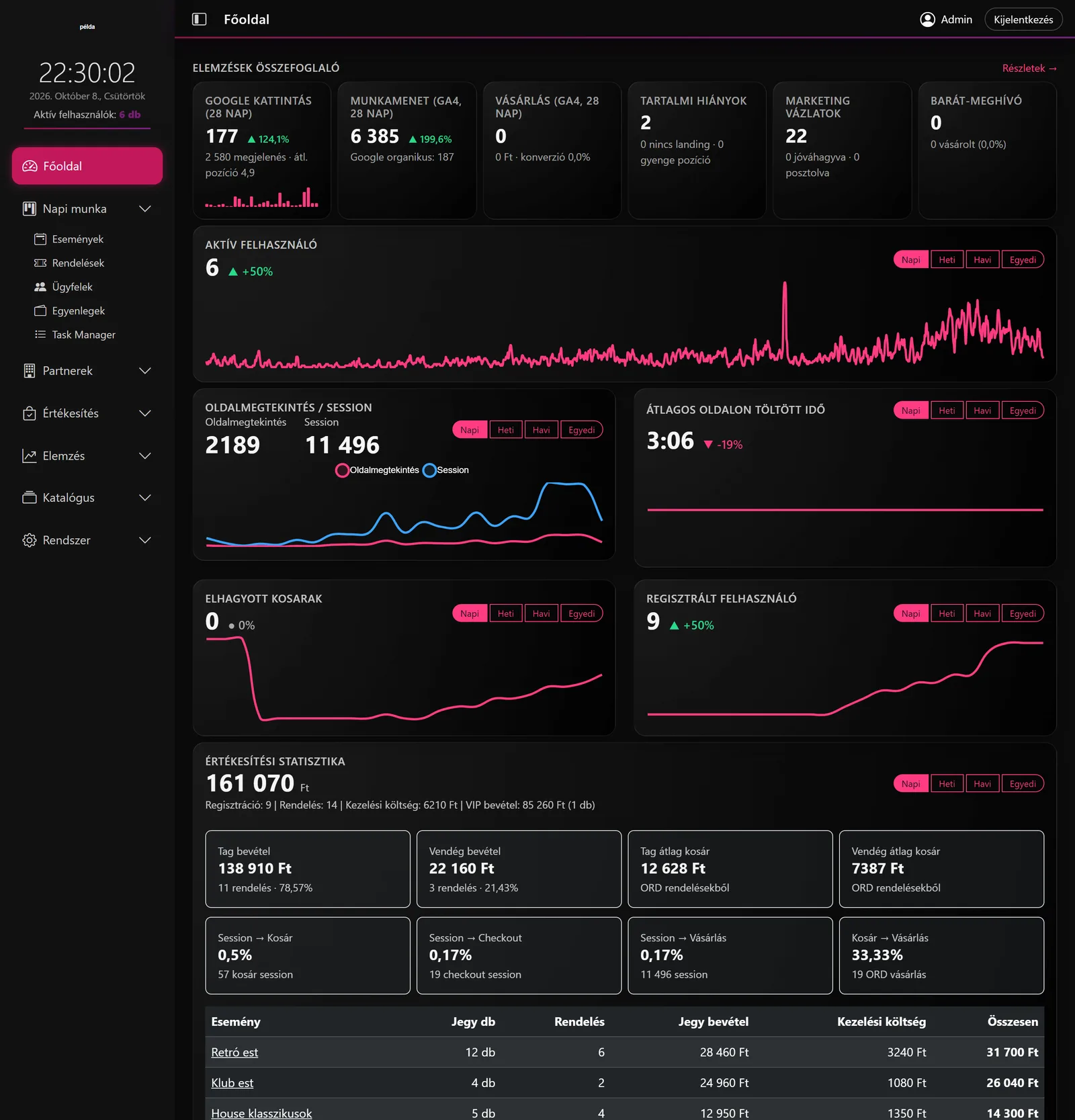The image size is (1075, 1120).
Task: Click the Ügyfelek people icon
Action: pos(40,287)
